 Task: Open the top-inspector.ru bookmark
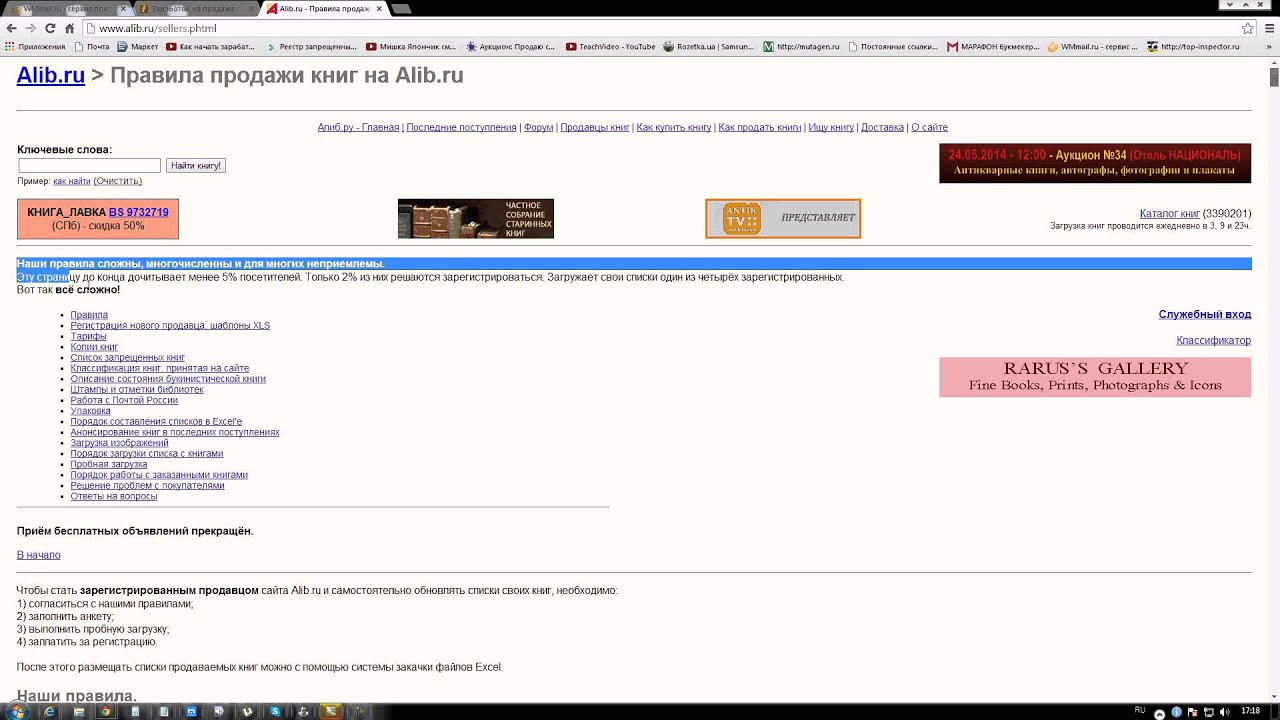click(1193, 46)
